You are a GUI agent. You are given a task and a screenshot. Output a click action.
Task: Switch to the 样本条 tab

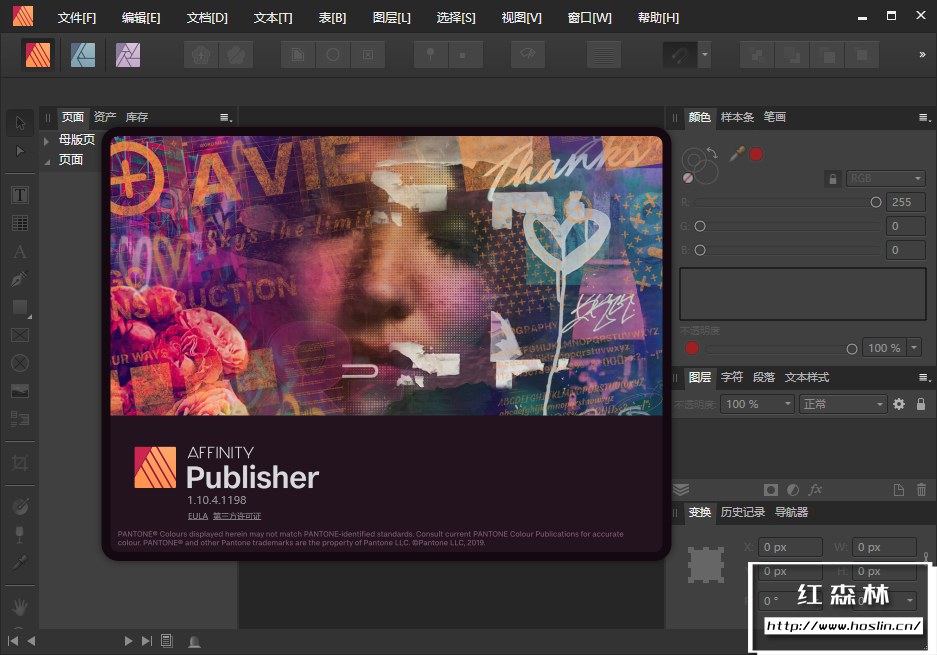click(x=738, y=117)
